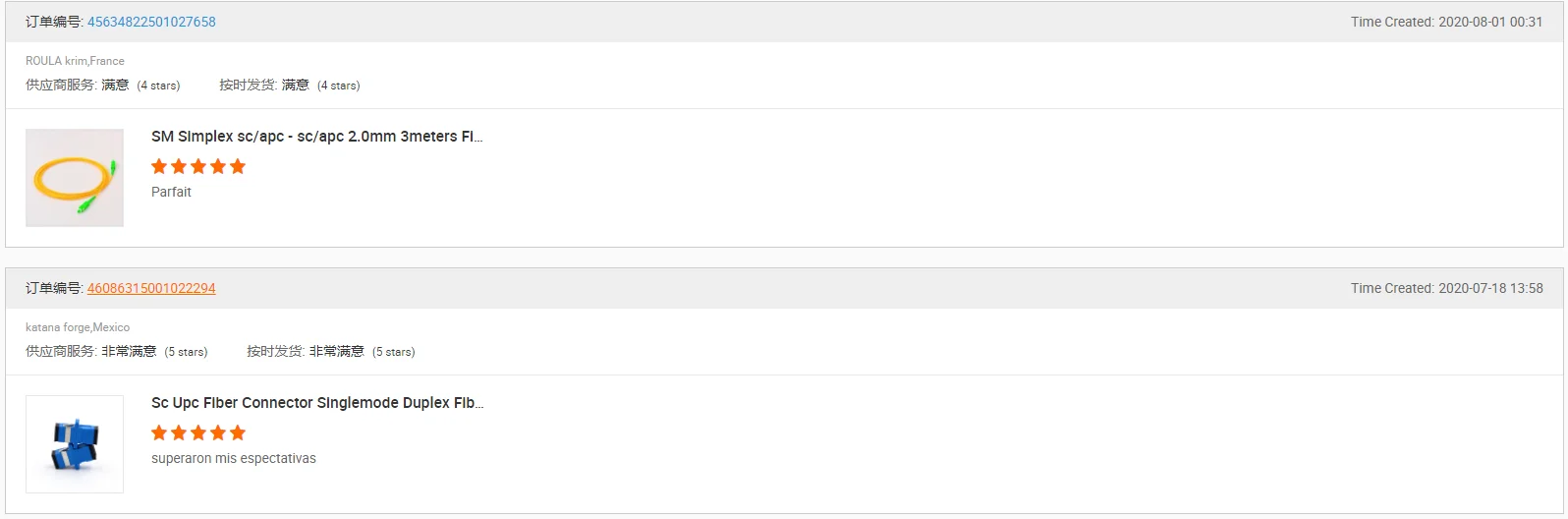The width and height of the screenshot is (1568, 519).
Task: Open order number 45634822501027658
Action: click(x=151, y=22)
